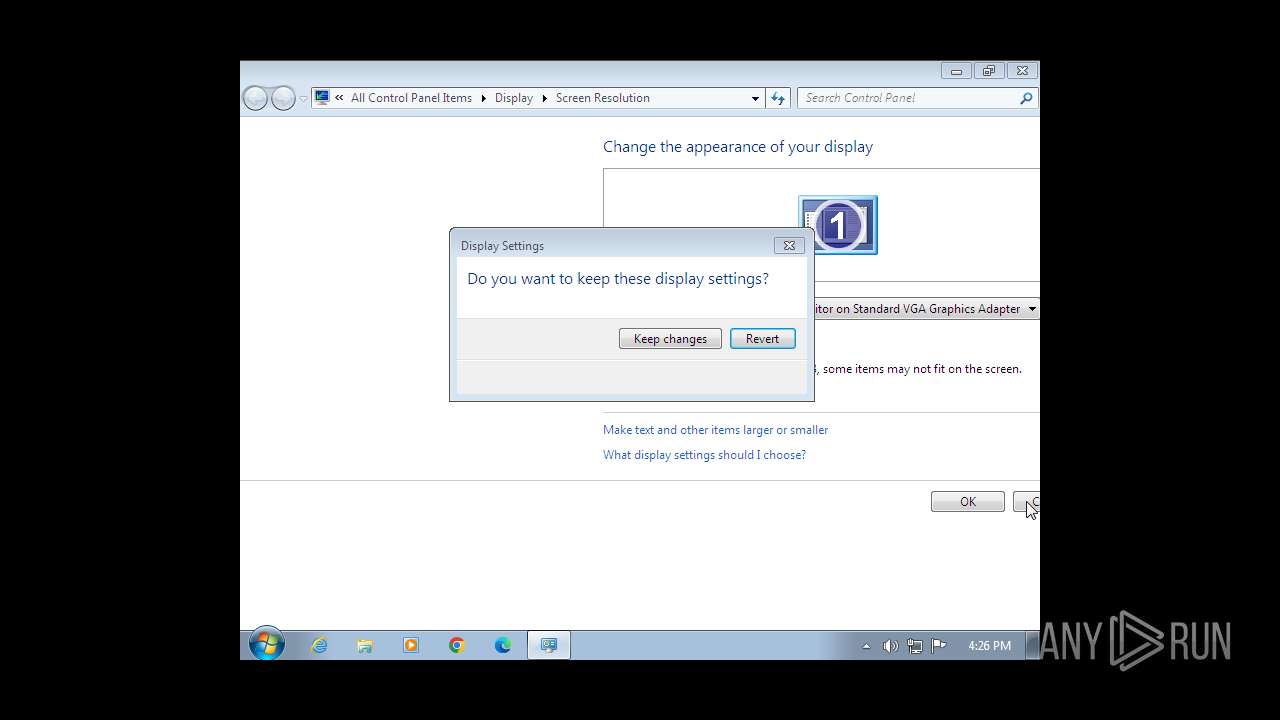This screenshot has width=1280, height=720.
Task: Show hidden tray icons arrow
Action: [866, 646]
